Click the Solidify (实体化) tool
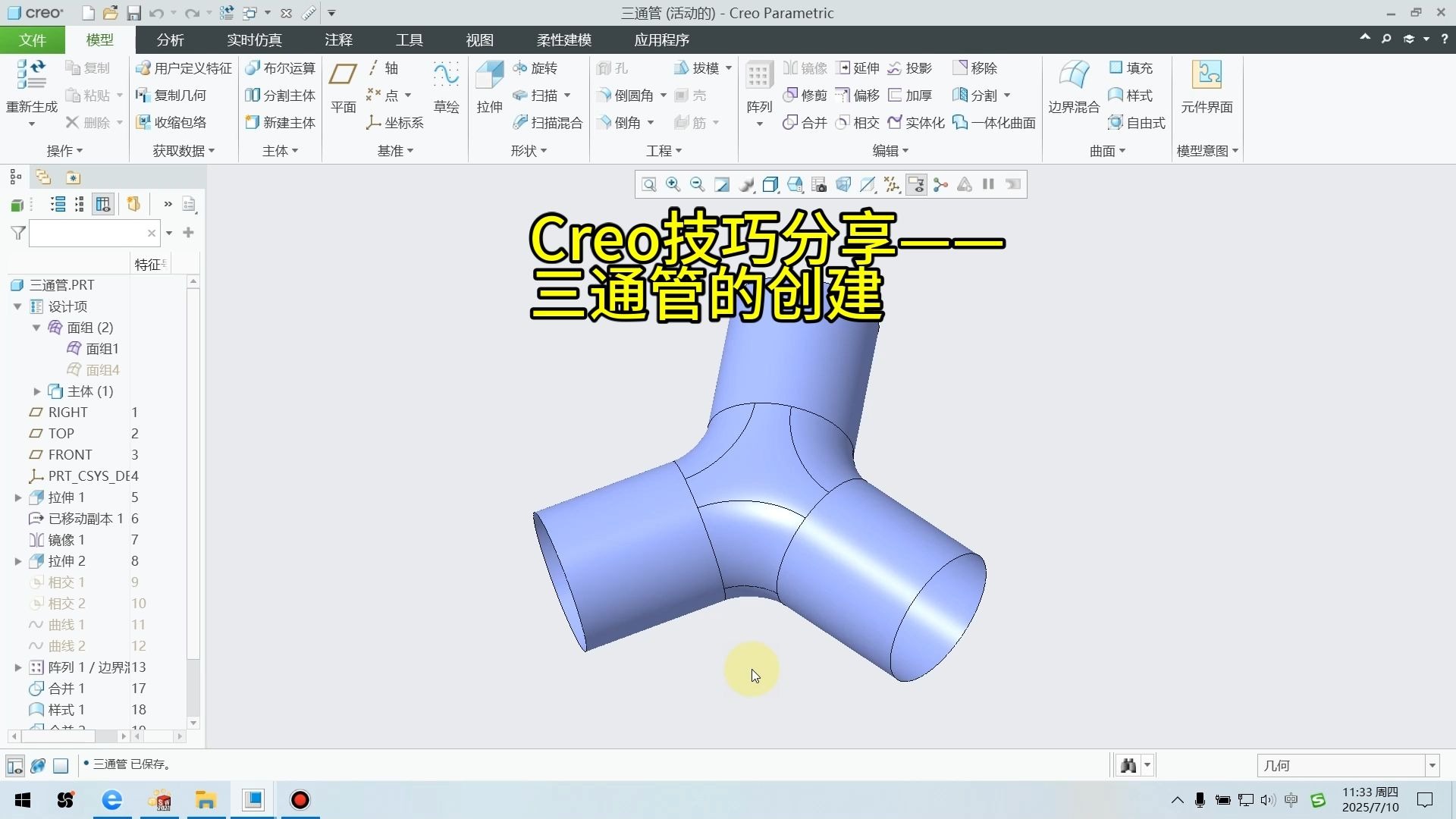1456x819 pixels. point(916,123)
